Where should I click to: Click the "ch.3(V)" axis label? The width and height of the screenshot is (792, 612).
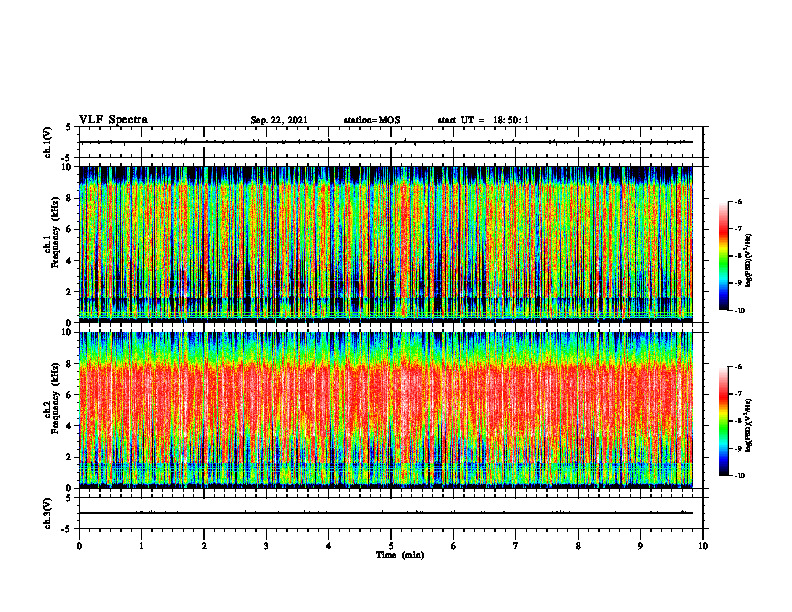click(x=48, y=513)
